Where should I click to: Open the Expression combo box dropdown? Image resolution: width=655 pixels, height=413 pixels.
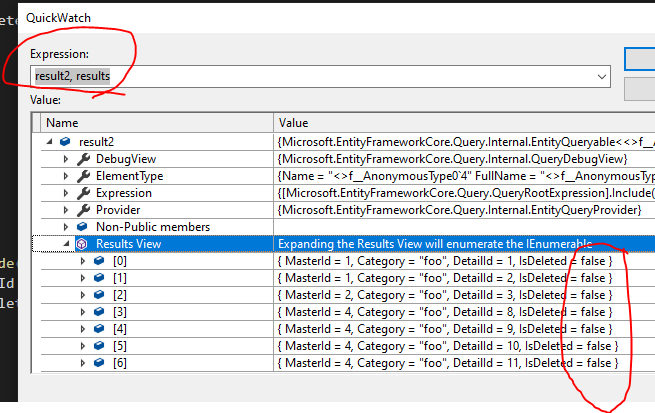coord(602,77)
